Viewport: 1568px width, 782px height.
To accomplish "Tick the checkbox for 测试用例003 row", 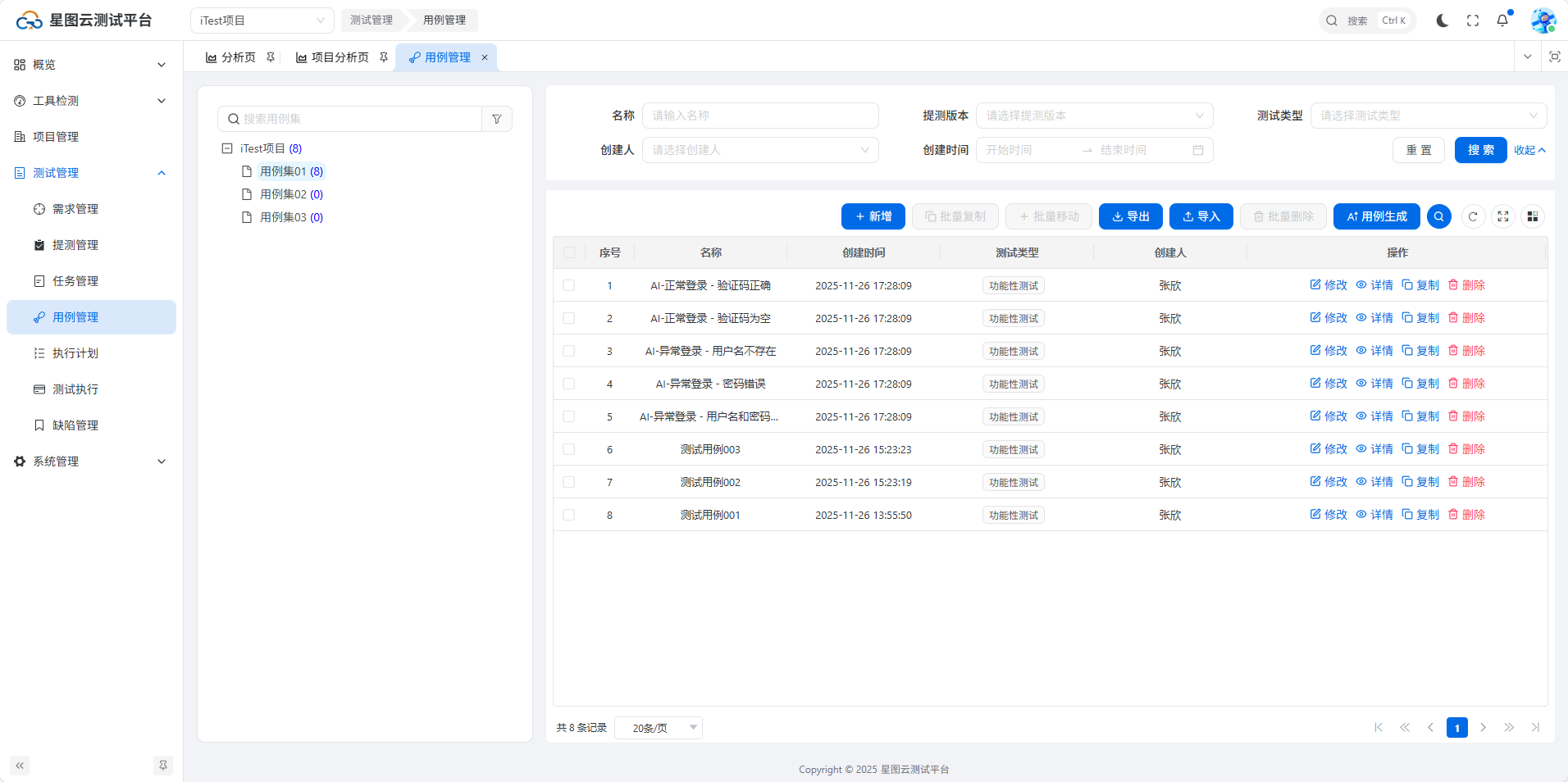I will coord(569,449).
